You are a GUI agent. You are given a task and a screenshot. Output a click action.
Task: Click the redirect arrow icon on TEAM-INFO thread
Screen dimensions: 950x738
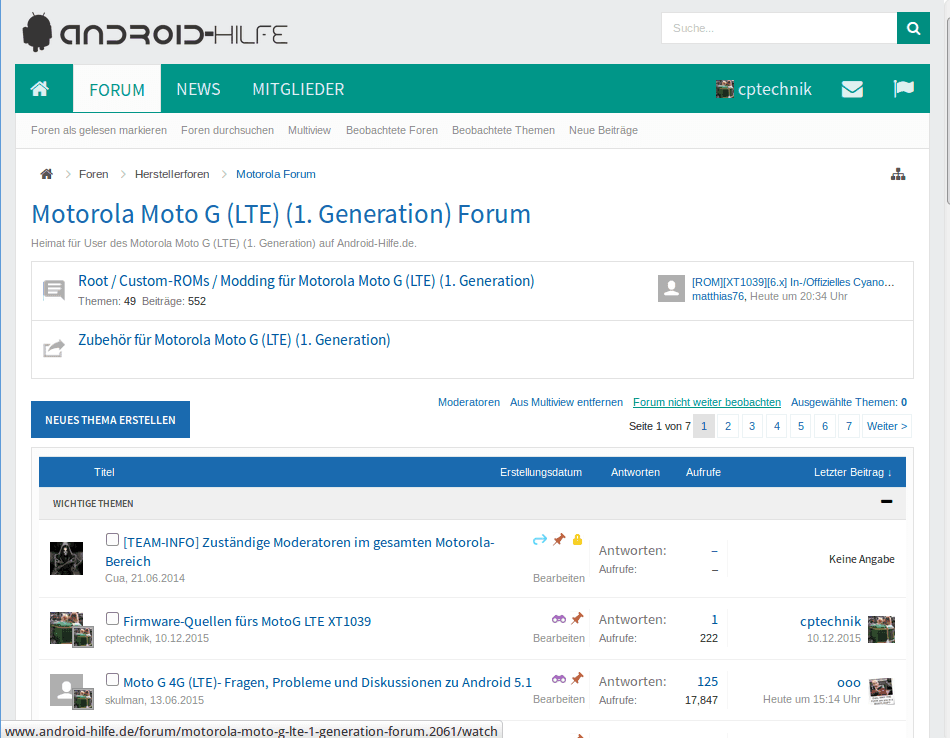coord(540,539)
